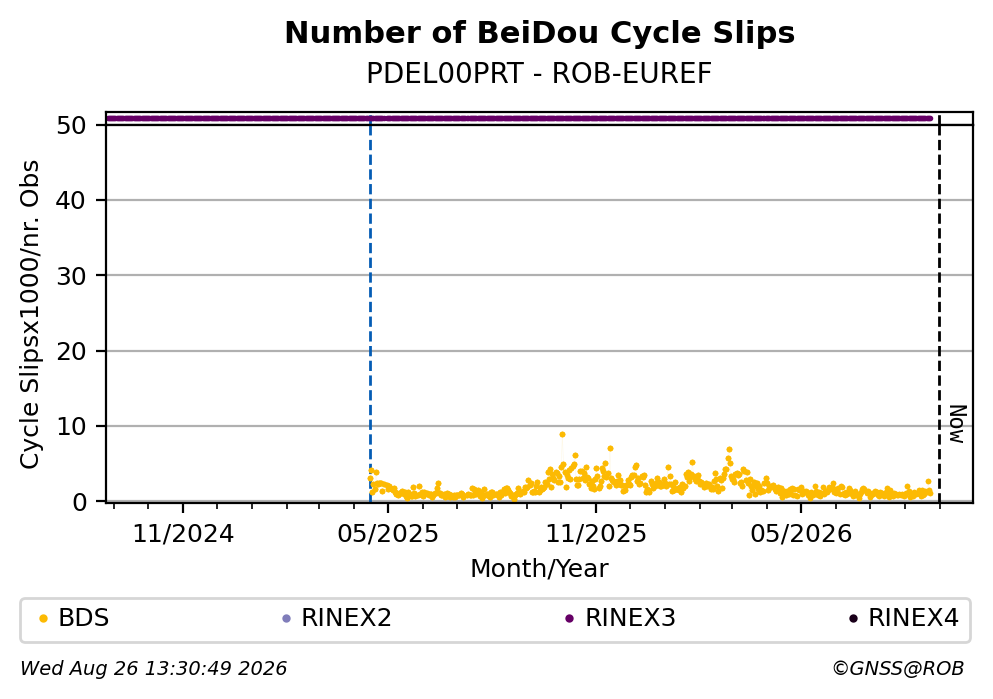
Task: Click the 05/2025 x-axis tick label
Action: pyautogui.click(x=388, y=534)
